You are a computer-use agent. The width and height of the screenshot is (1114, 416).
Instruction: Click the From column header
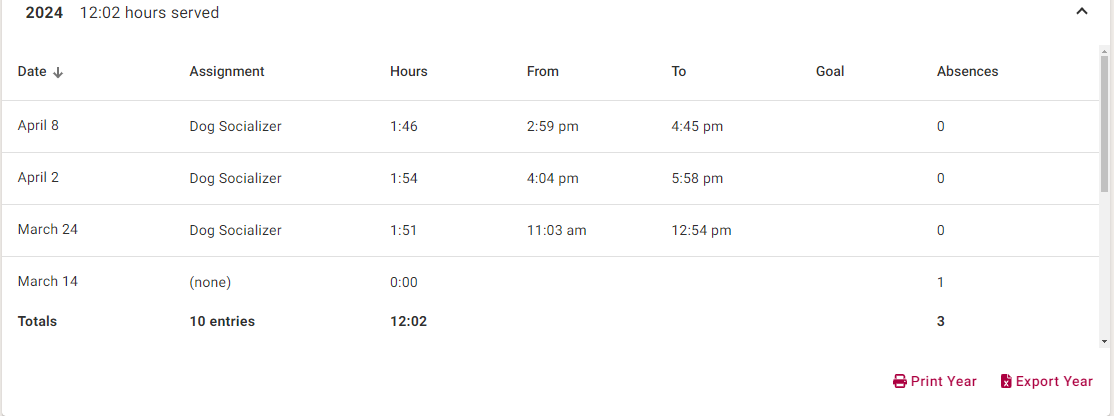(x=543, y=71)
